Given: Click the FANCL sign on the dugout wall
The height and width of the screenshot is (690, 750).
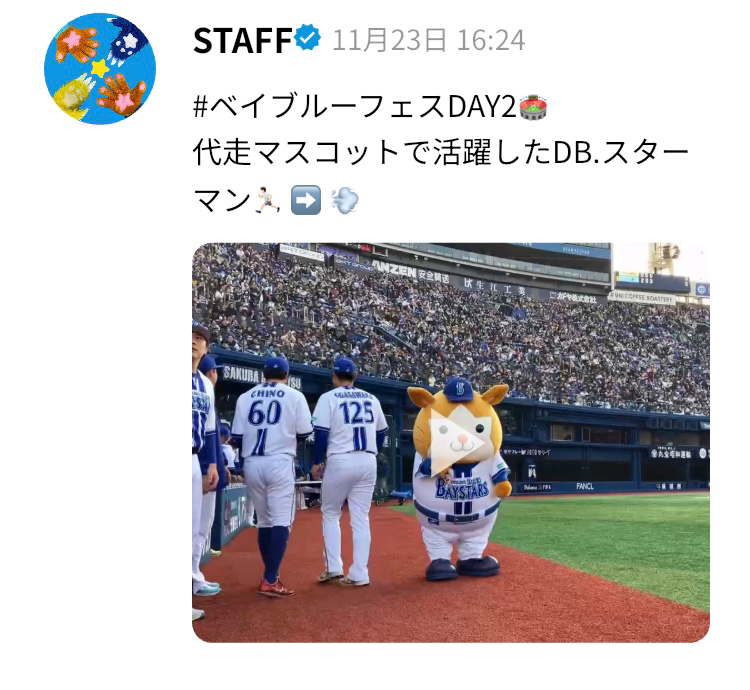Looking at the screenshot, I should [585, 486].
